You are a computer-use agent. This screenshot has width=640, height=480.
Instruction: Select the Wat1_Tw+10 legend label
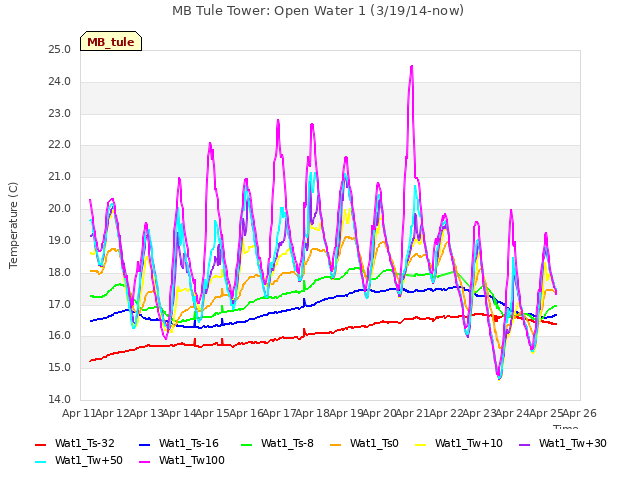click(x=469, y=443)
